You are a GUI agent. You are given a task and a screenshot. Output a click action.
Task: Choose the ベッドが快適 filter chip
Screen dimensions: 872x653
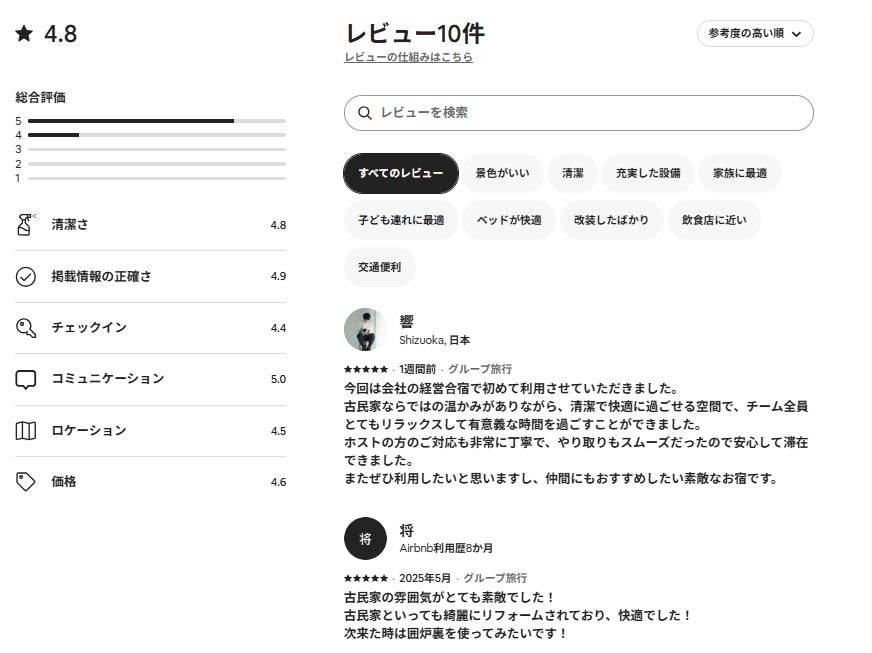509,220
